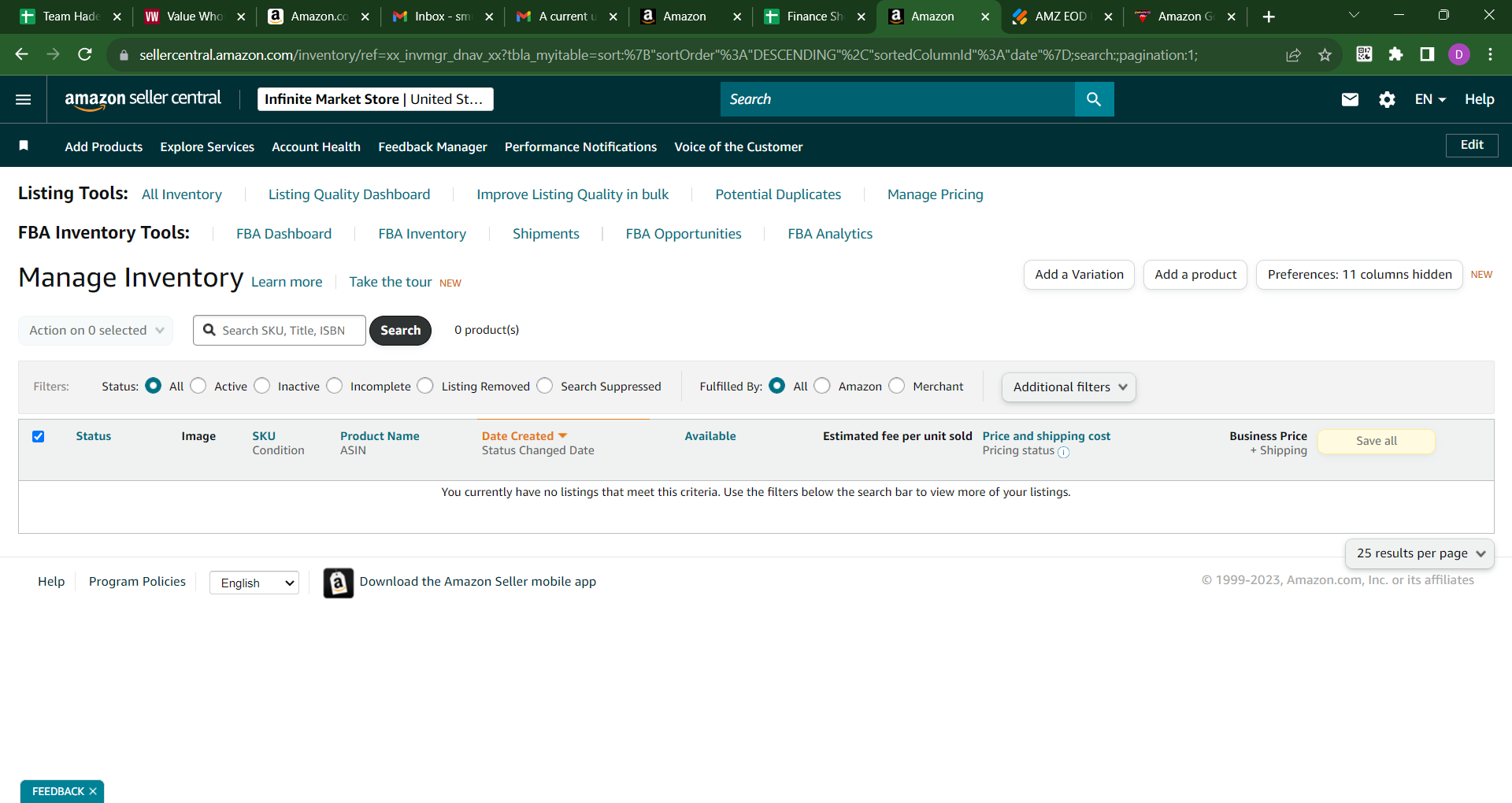The image size is (1512, 803).
Task: Click the Pricing status info icon
Action: (x=1063, y=452)
